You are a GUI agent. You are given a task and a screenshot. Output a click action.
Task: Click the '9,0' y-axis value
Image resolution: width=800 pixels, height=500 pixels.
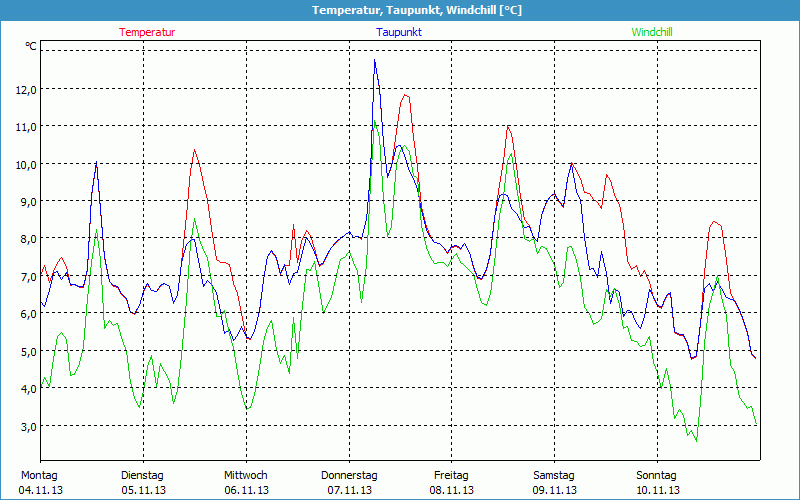tap(29, 202)
